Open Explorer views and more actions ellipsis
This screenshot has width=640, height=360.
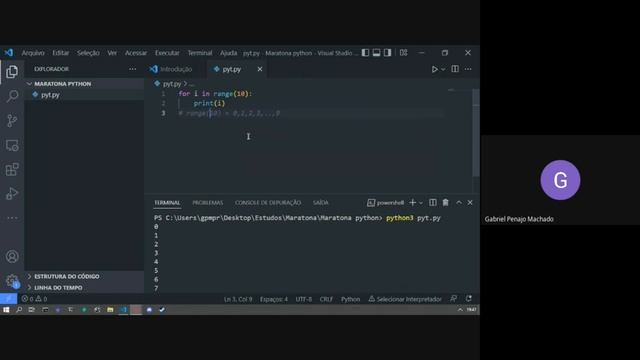133,69
